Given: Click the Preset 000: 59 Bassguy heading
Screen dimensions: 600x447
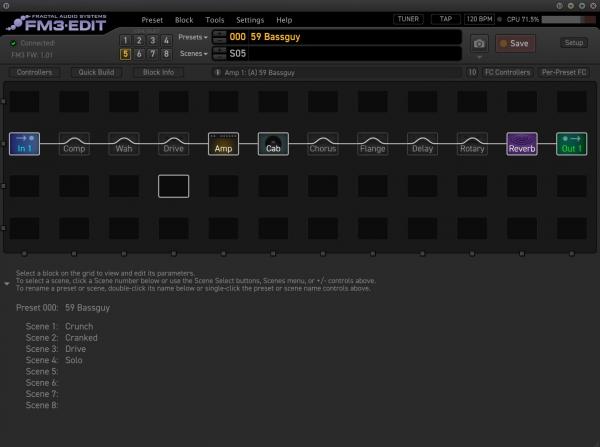Looking at the screenshot, I should point(63,308).
